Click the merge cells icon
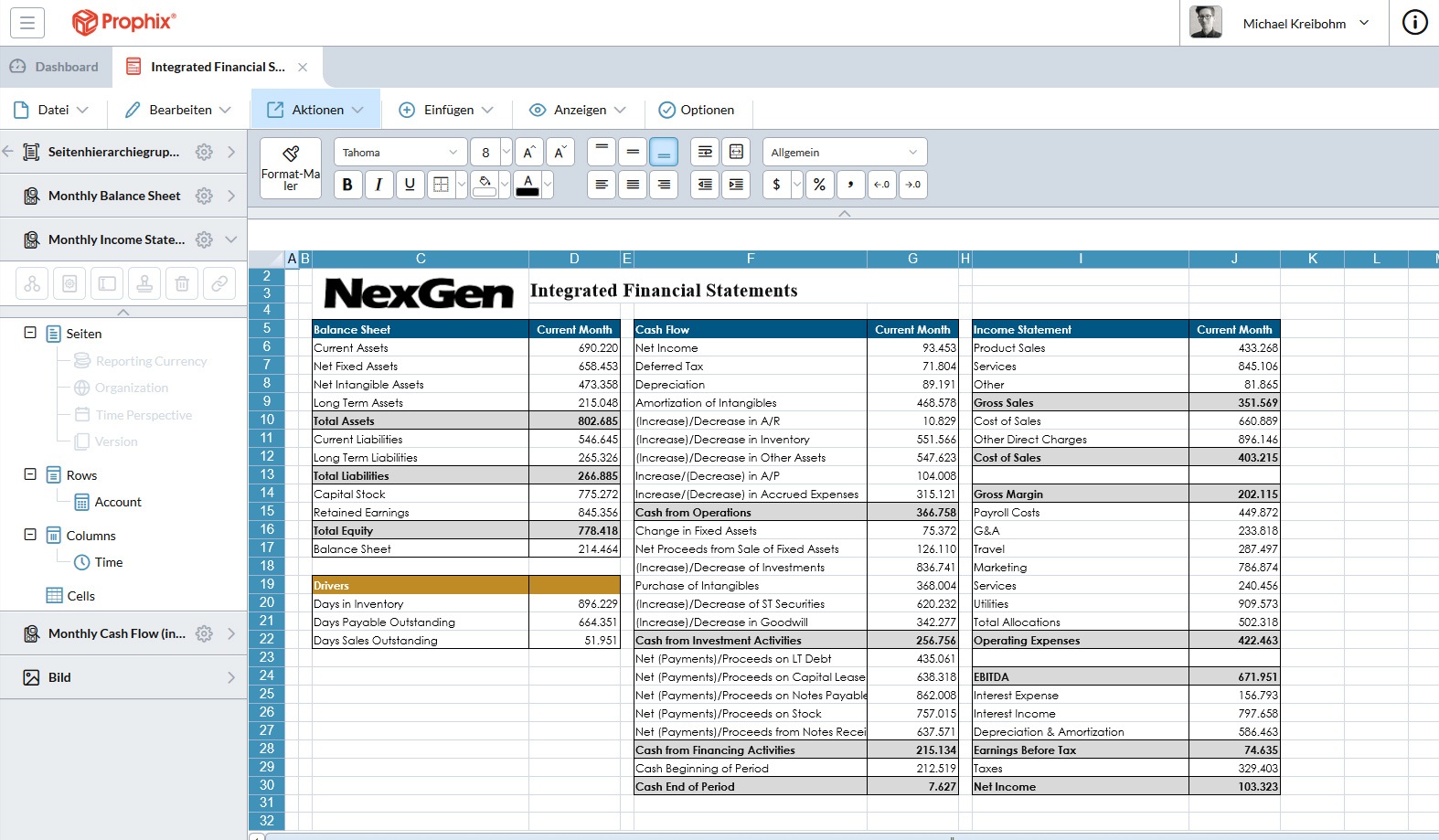Image resolution: width=1439 pixels, height=840 pixels. [736, 153]
